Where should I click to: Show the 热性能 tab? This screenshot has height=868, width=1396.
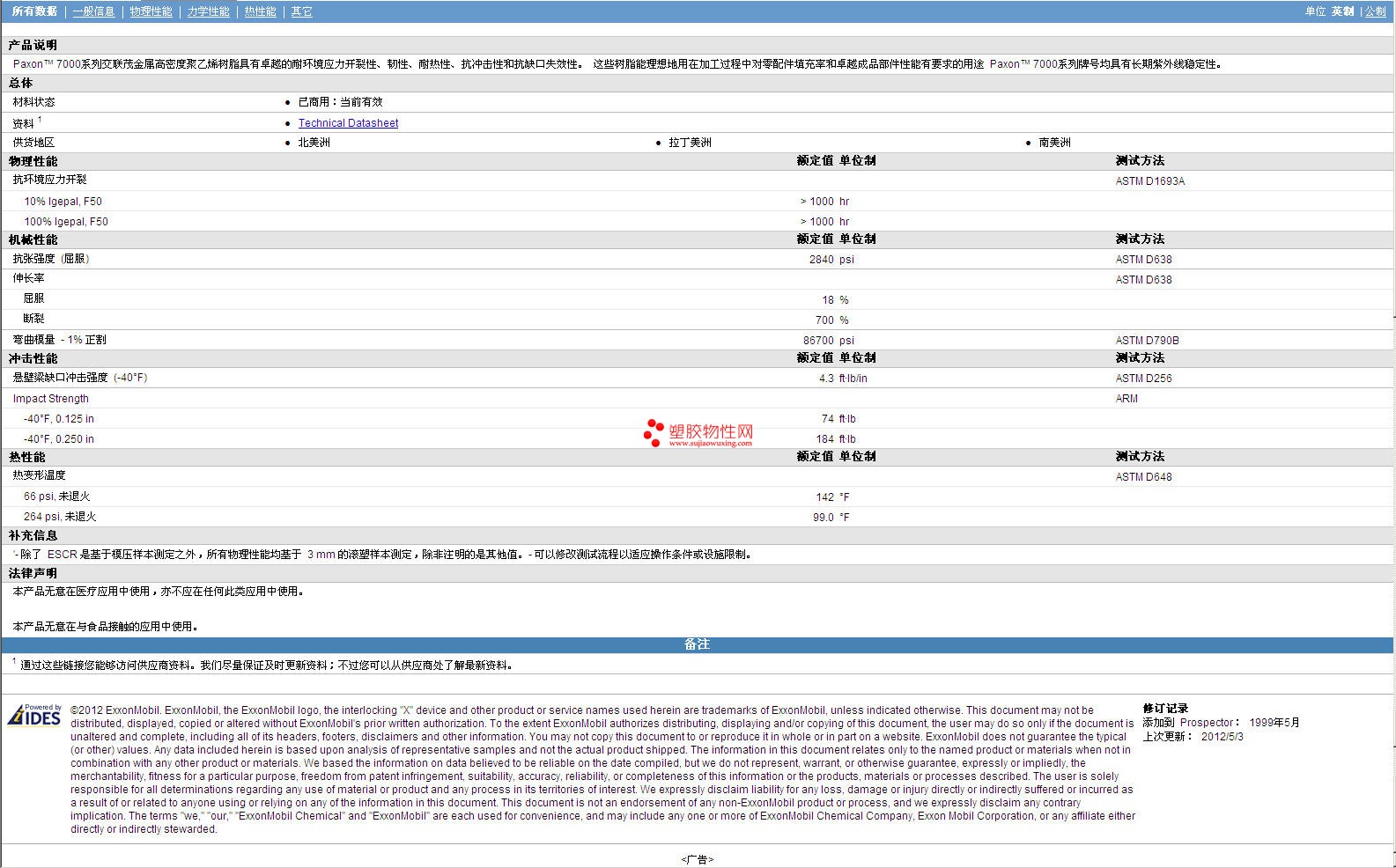pyautogui.click(x=260, y=11)
